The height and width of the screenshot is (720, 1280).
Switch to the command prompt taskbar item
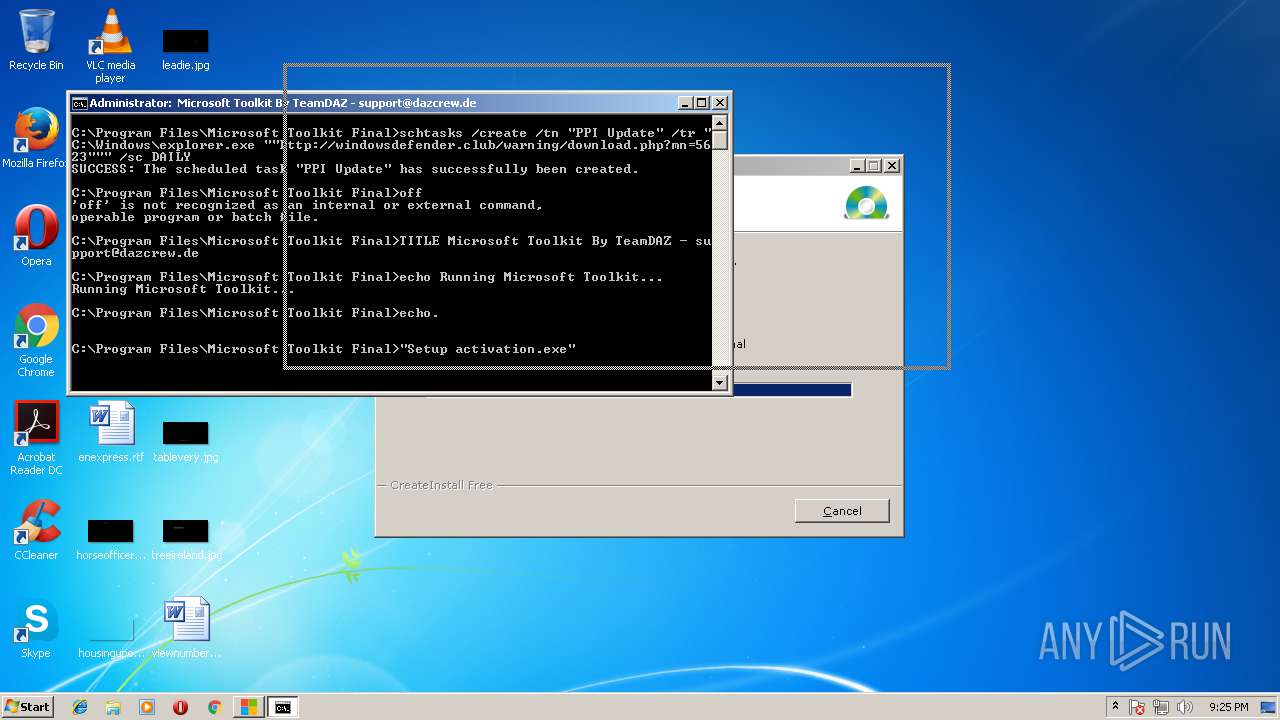click(283, 707)
